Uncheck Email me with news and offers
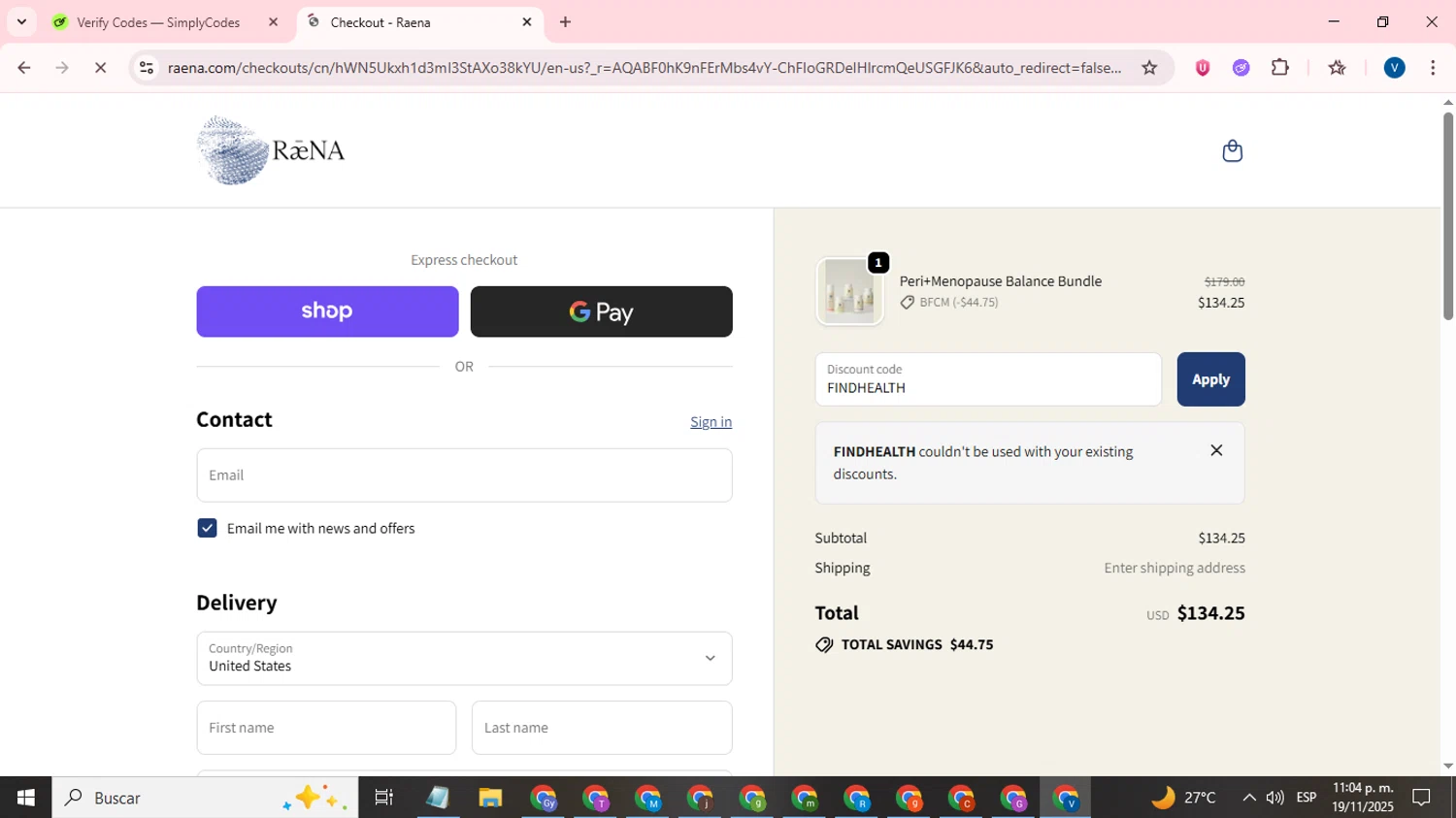Screen dimensions: 1456x818 pyautogui.click(x=207, y=528)
